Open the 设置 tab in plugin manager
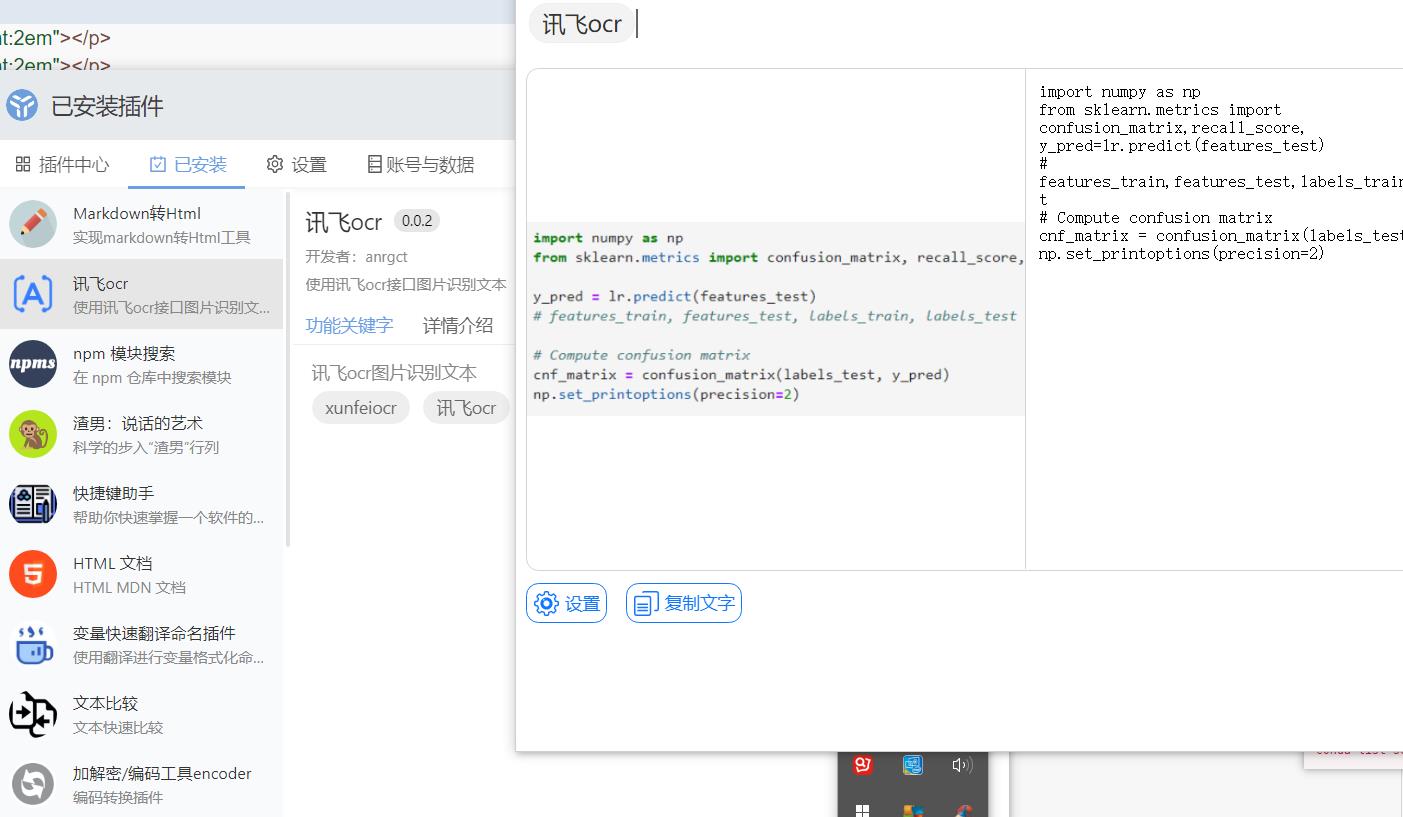Viewport: 1403px width, 817px height. tap(297, 164)
